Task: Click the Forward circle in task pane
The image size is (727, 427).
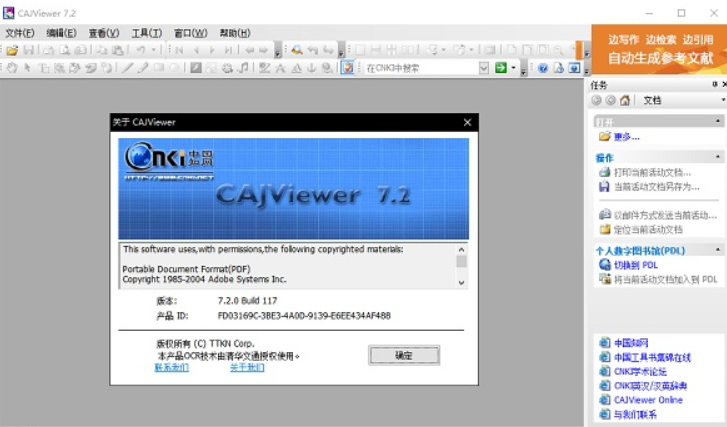Action: point(611,100)
